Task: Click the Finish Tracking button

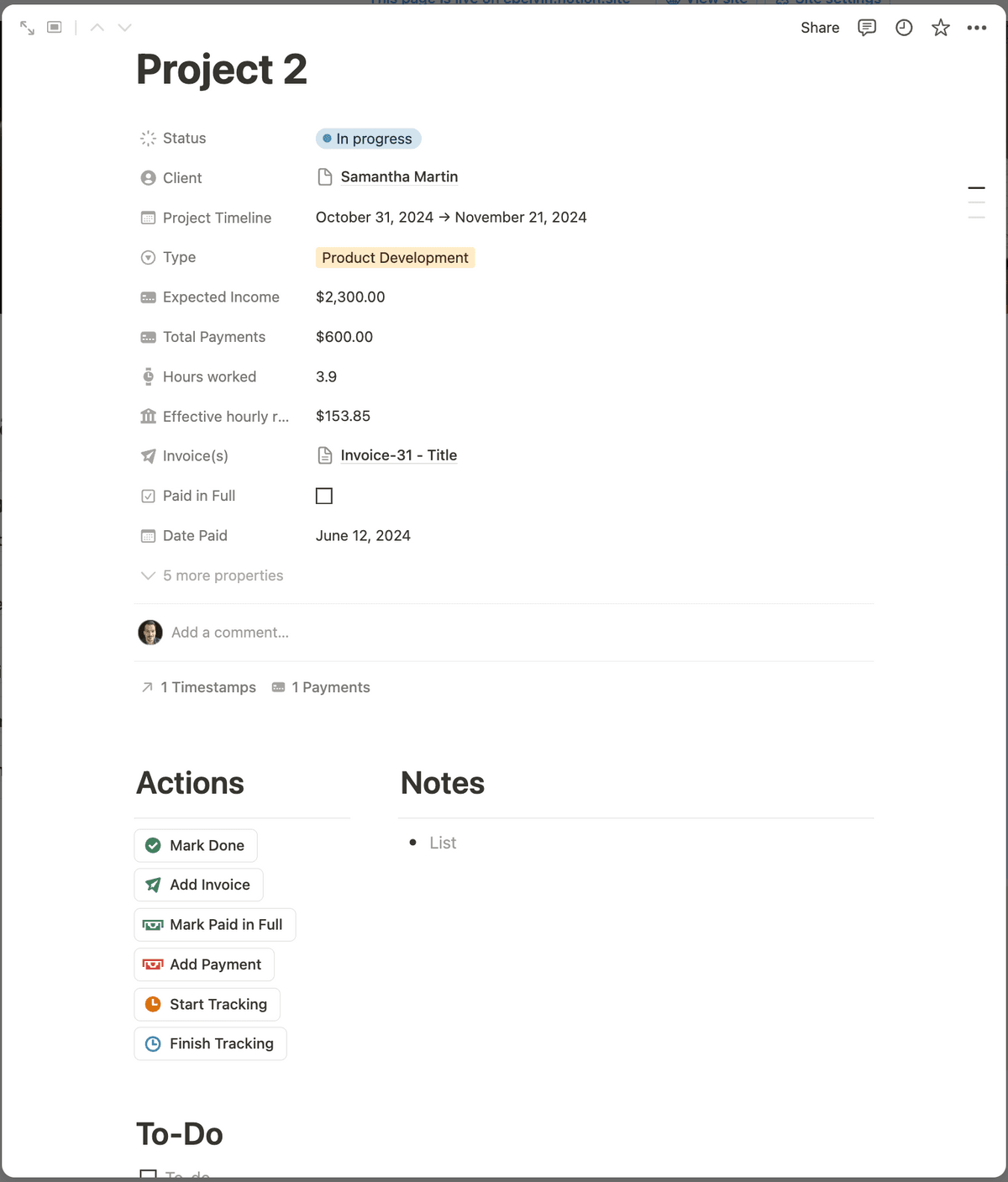Action: point(211,1043)
